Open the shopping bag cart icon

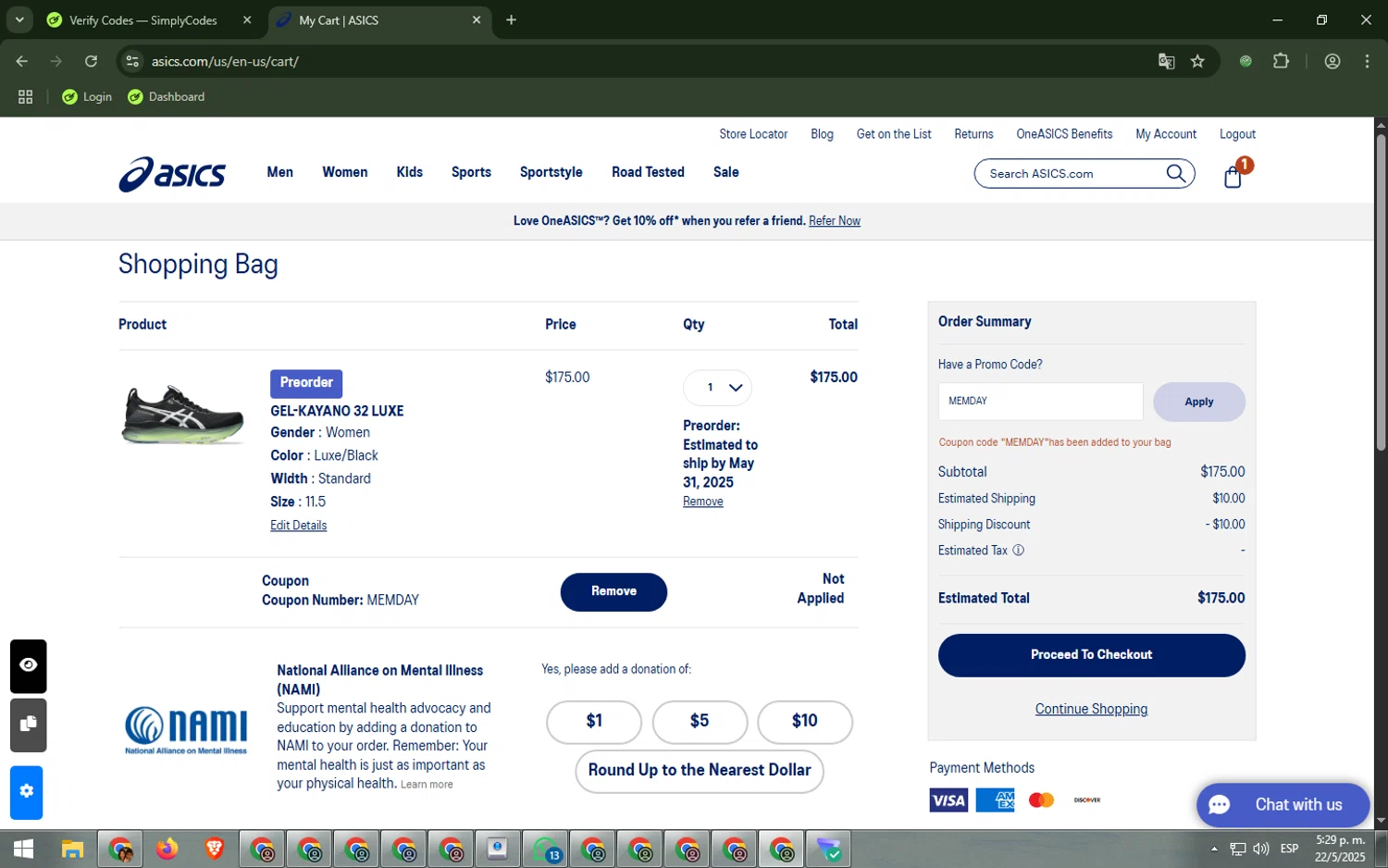(1233, 176)
